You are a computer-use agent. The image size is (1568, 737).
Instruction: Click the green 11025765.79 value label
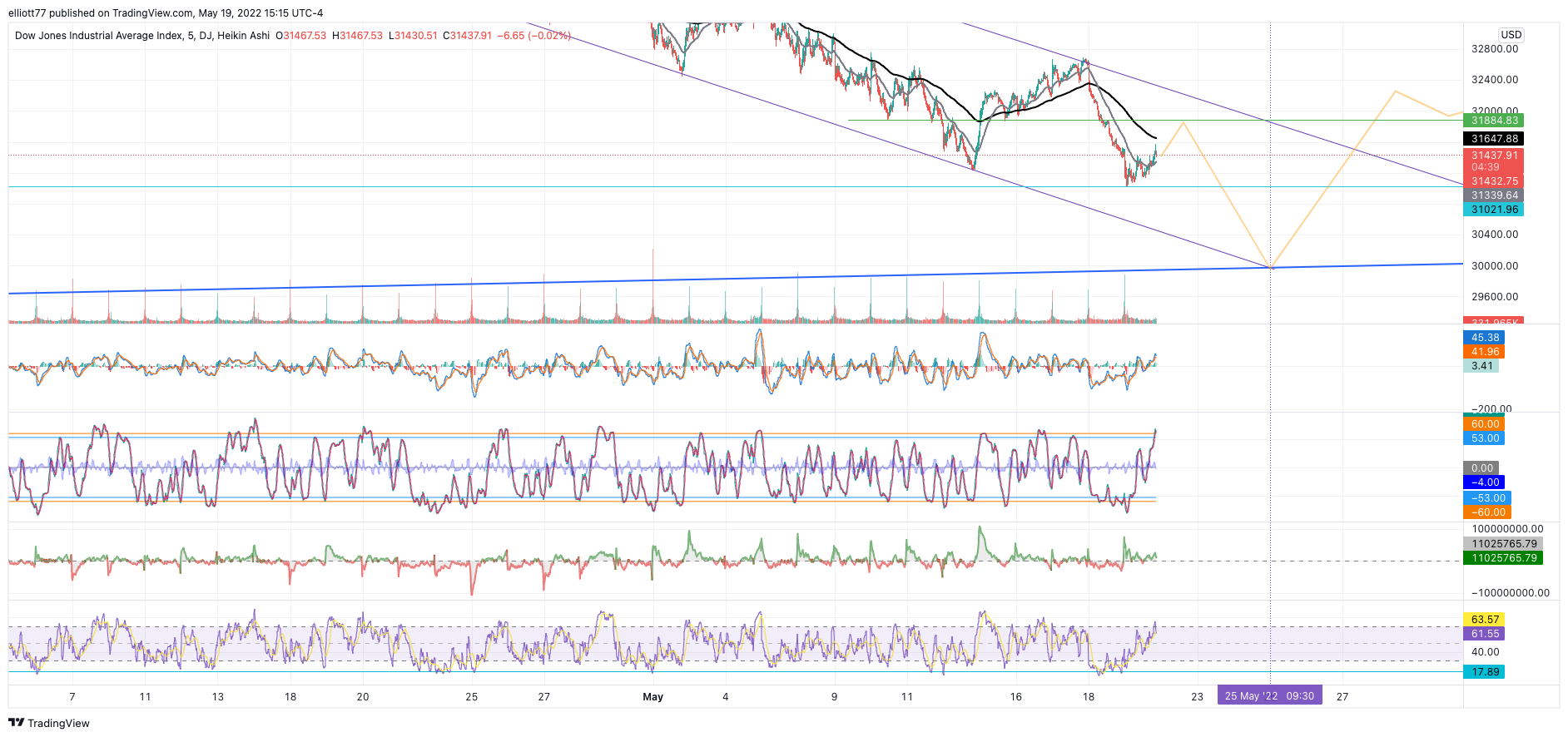[1502, 558]
